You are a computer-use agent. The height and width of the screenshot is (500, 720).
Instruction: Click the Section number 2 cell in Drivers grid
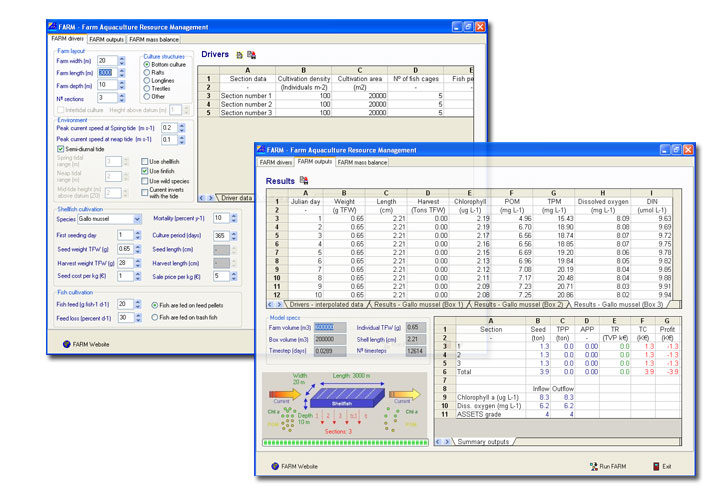tap(247, 104)
